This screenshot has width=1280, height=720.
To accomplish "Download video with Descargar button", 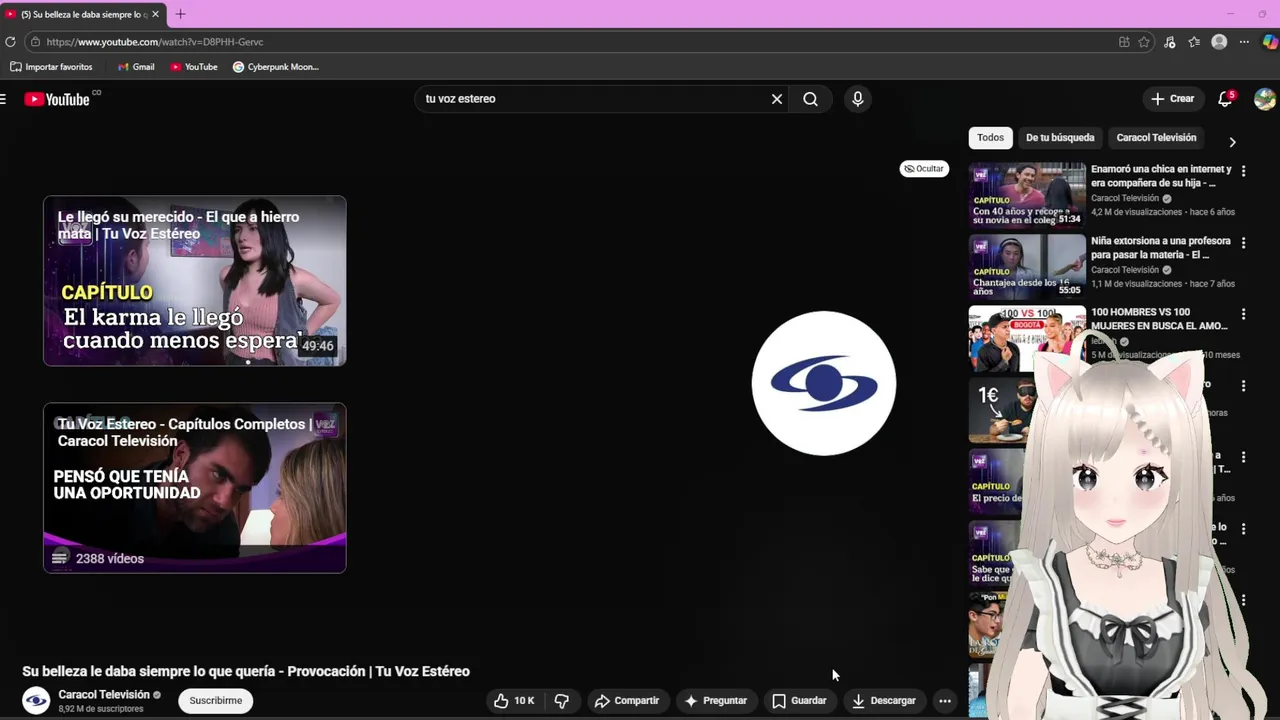I will [884, 701].
